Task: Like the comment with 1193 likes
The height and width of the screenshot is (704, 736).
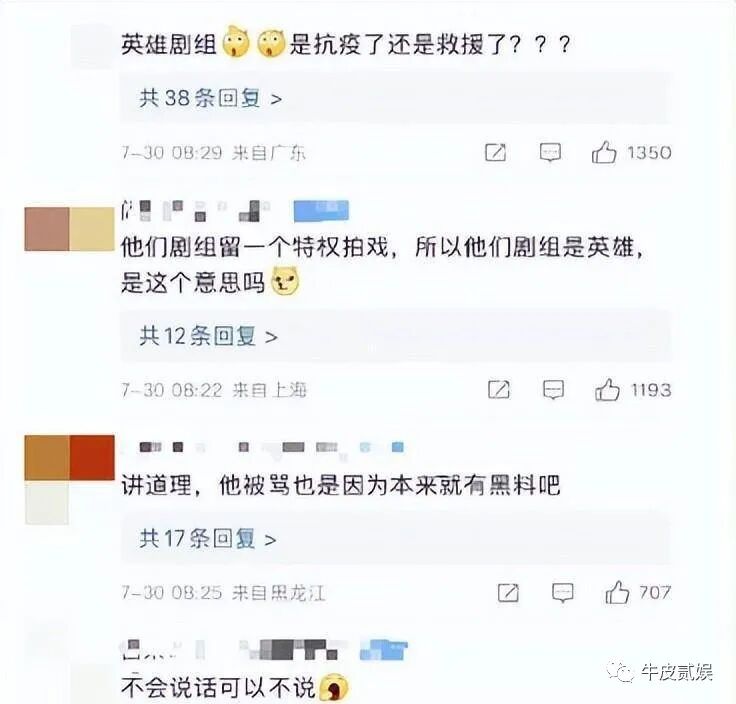Action: click(x=607, y=390)
